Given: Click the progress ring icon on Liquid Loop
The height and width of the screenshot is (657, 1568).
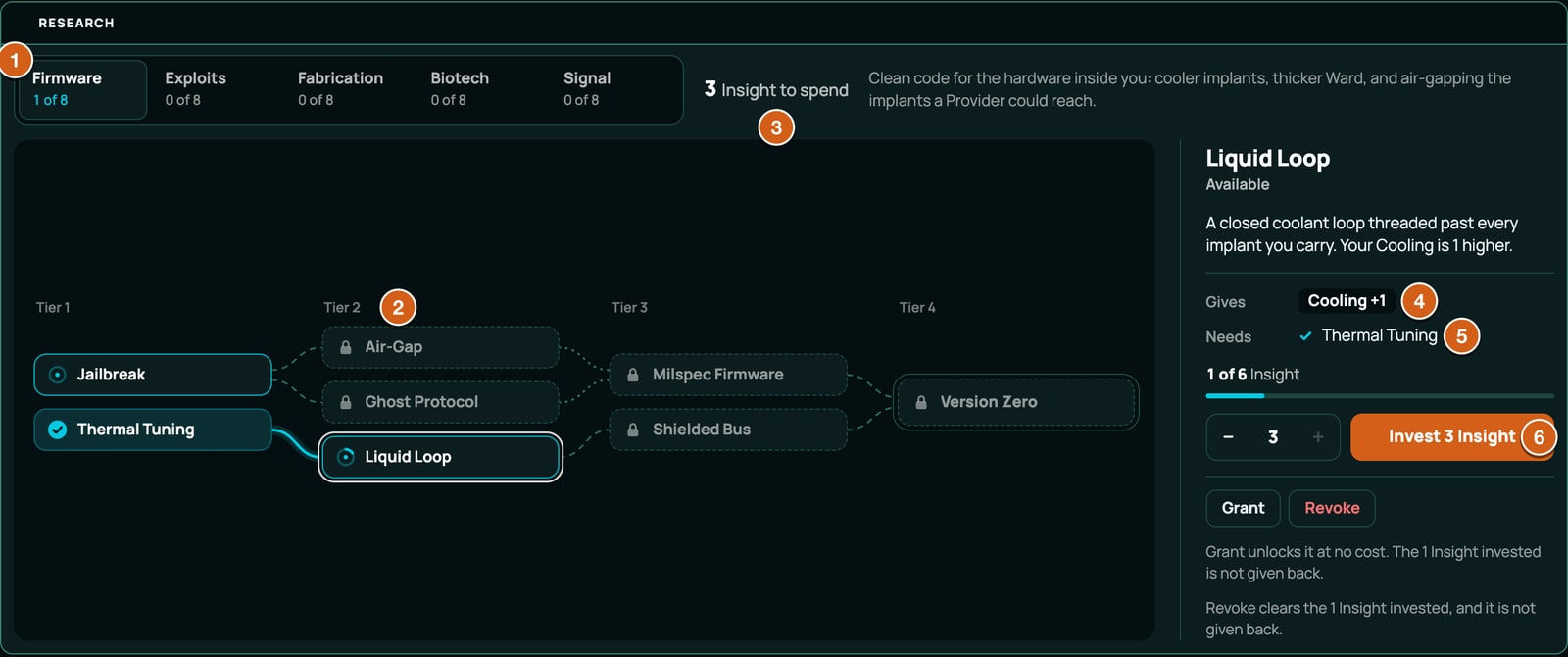Looking at the screenshot, I should click(x=346, y=457).
